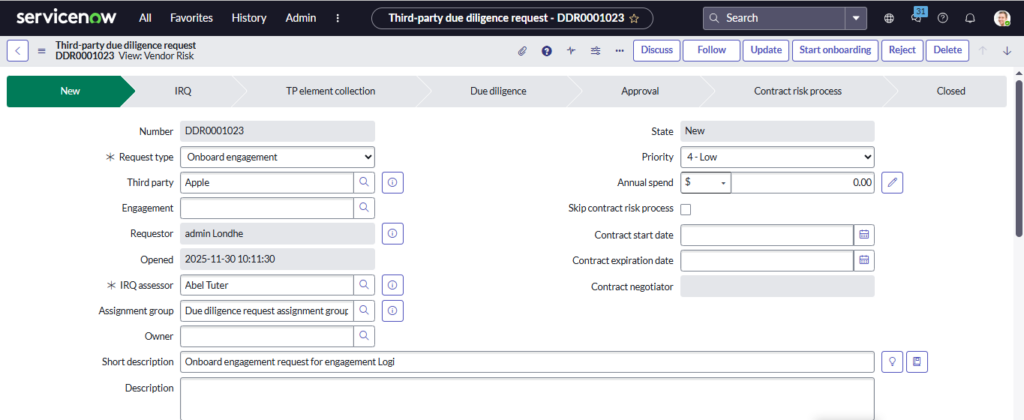Show info for IRQ assessor Abel Tuter
The height and width of the screenshot is (420, 1024).
tap(393, 286)
